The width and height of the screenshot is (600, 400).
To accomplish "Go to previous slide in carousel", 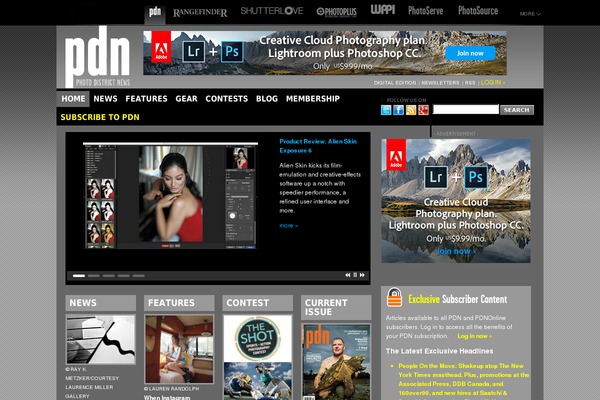I will [x=347, y=275].
